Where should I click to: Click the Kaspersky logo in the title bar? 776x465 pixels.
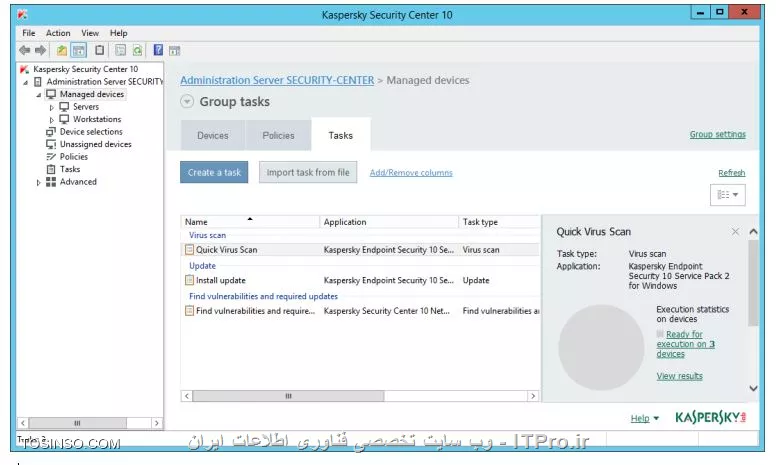click(22, 15)
